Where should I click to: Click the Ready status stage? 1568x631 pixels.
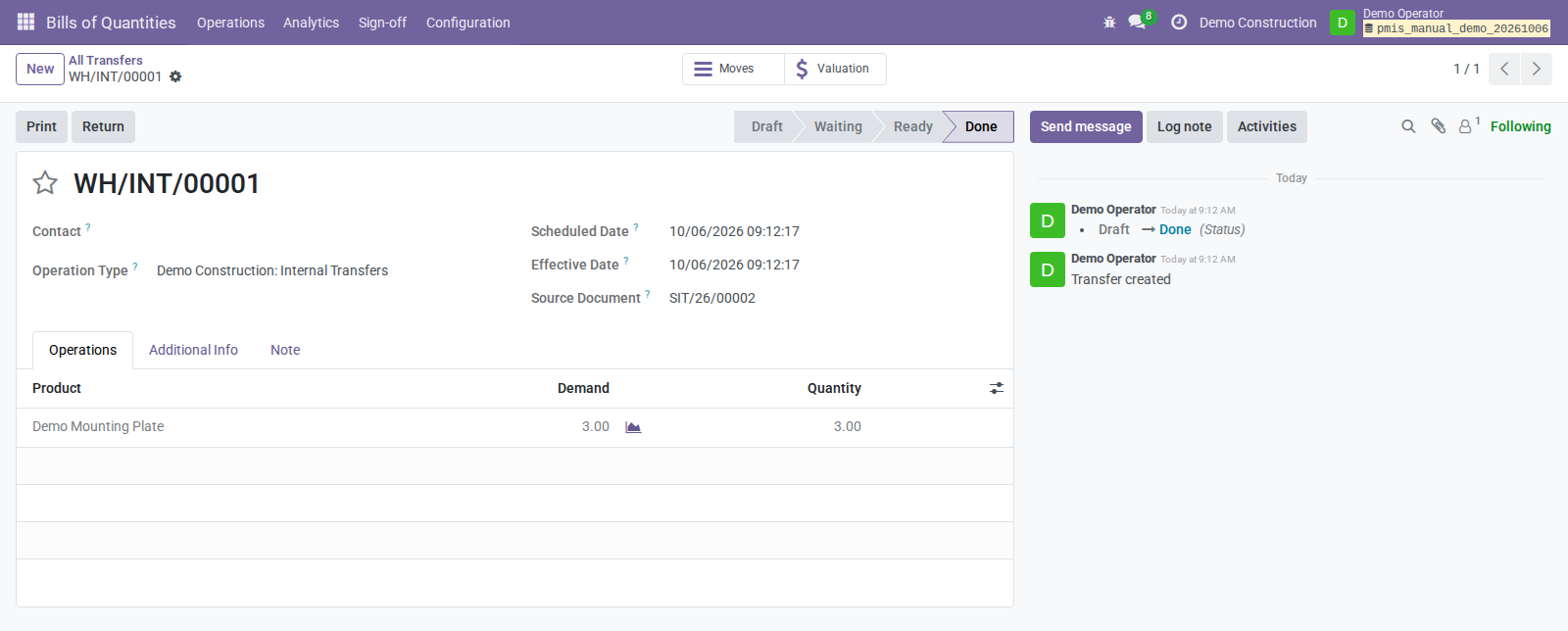click(912, 126)
